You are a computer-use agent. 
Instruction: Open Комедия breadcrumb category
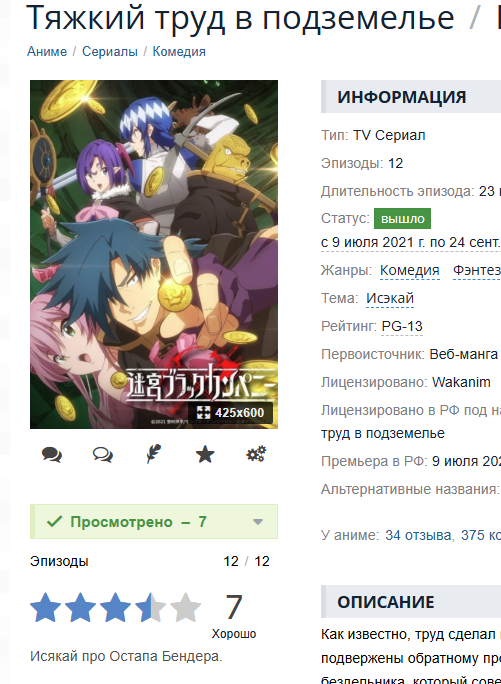pos(179,51)
